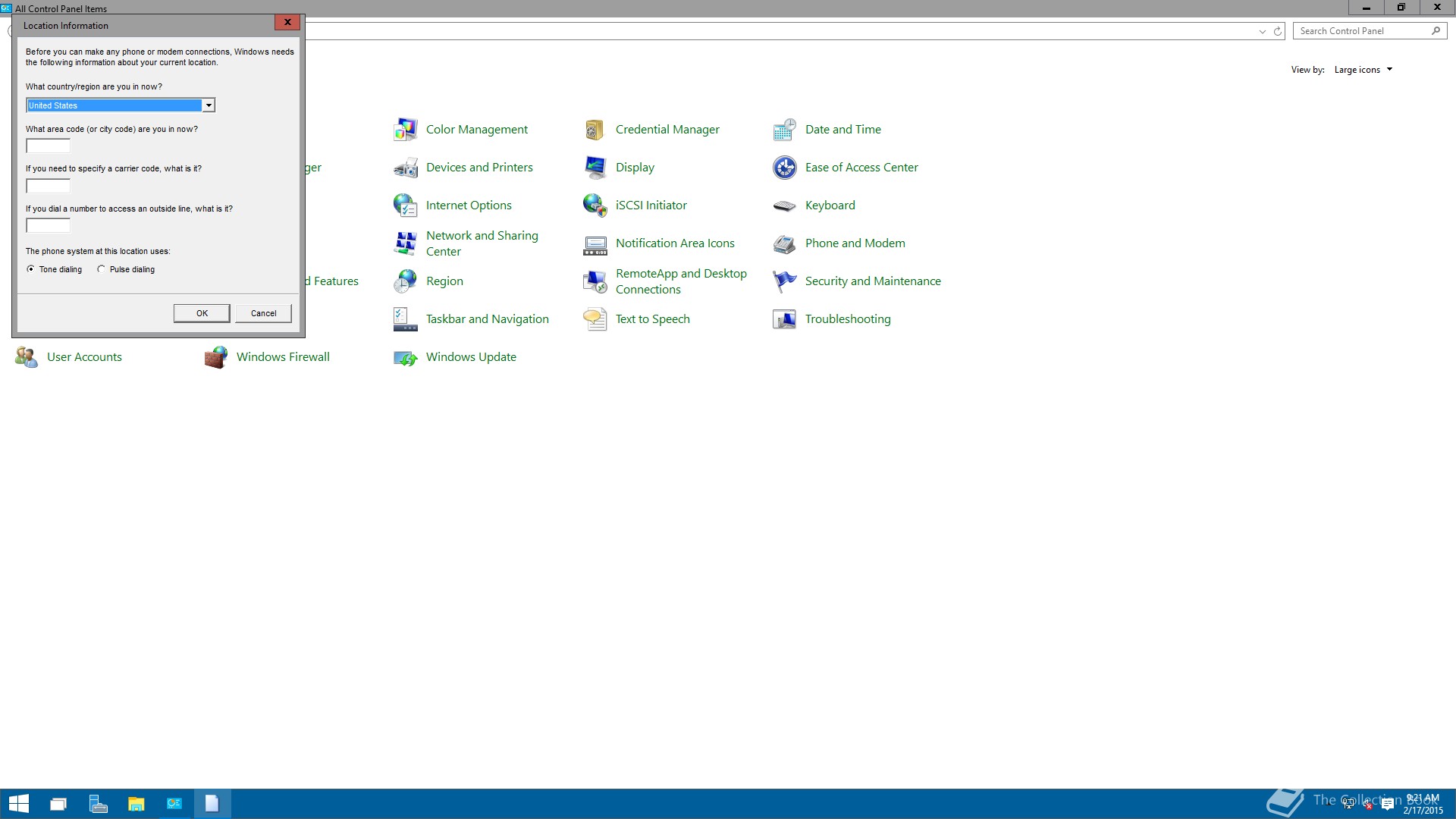Open the Devices and Printers icon
This screenshot has width=1456, height=819.
tap(405, 168)
